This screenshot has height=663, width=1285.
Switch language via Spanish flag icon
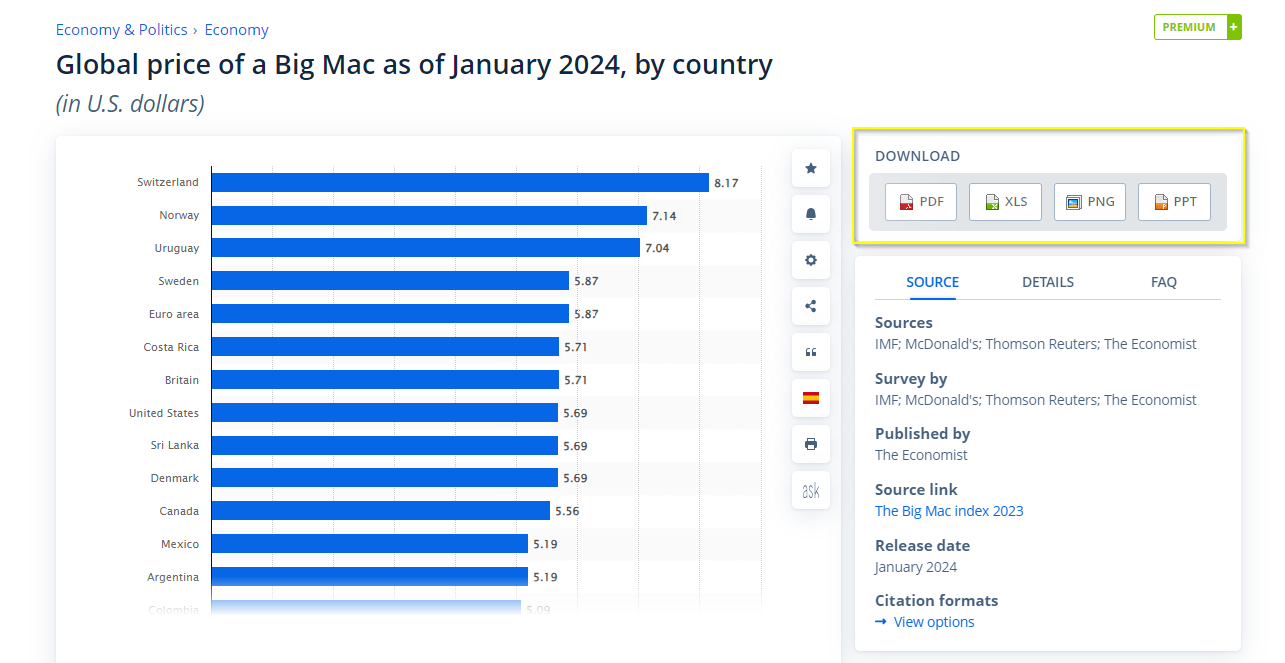[811, 398]
